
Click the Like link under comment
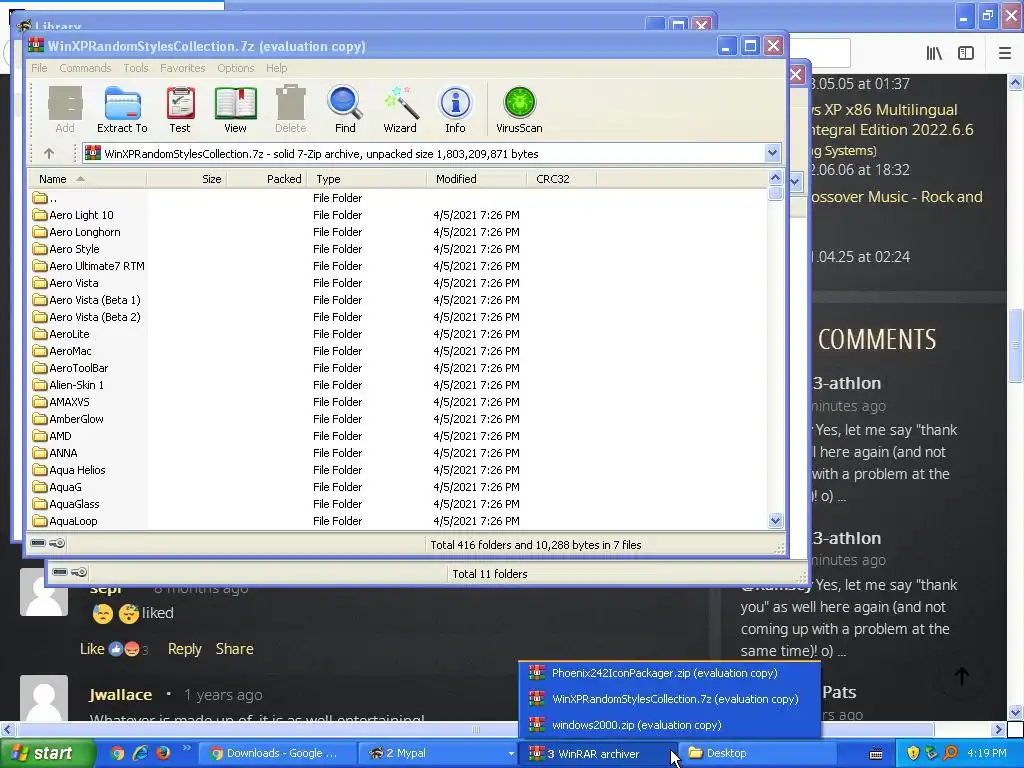click(x=92, y=648)
